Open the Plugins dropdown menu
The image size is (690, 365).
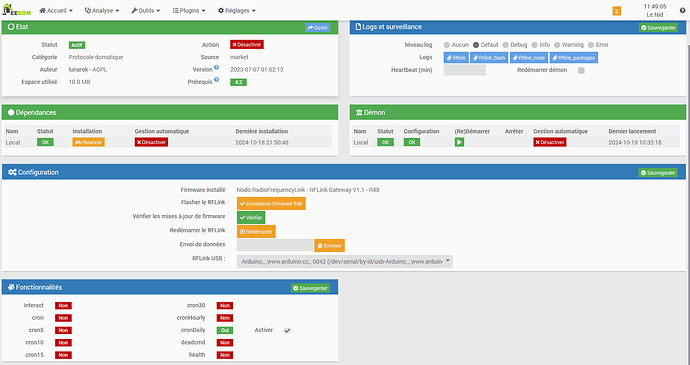pyautogui.click(x=189, y=11)
